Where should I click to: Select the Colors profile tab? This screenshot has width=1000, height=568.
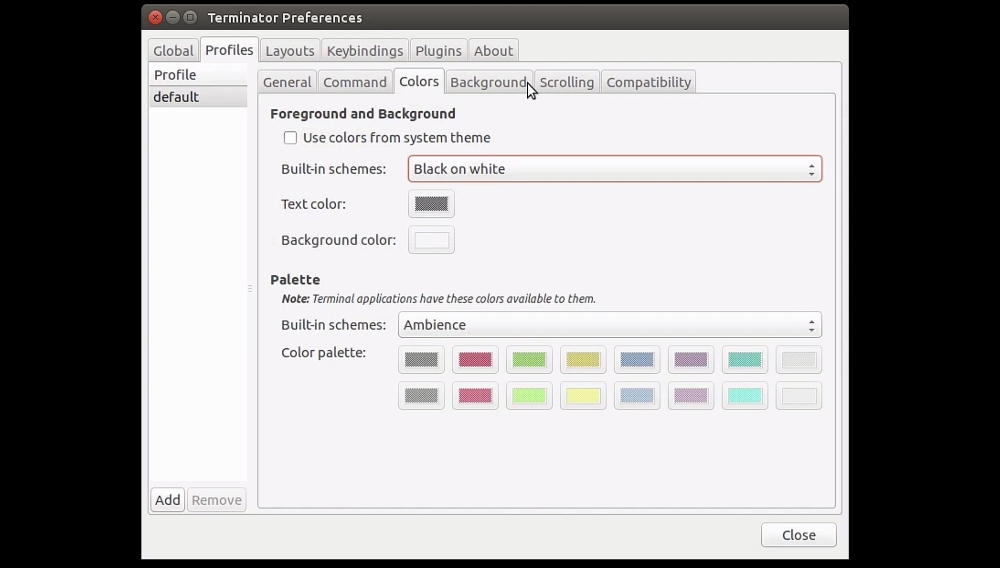pyautogui.click(x=418, y=82)
